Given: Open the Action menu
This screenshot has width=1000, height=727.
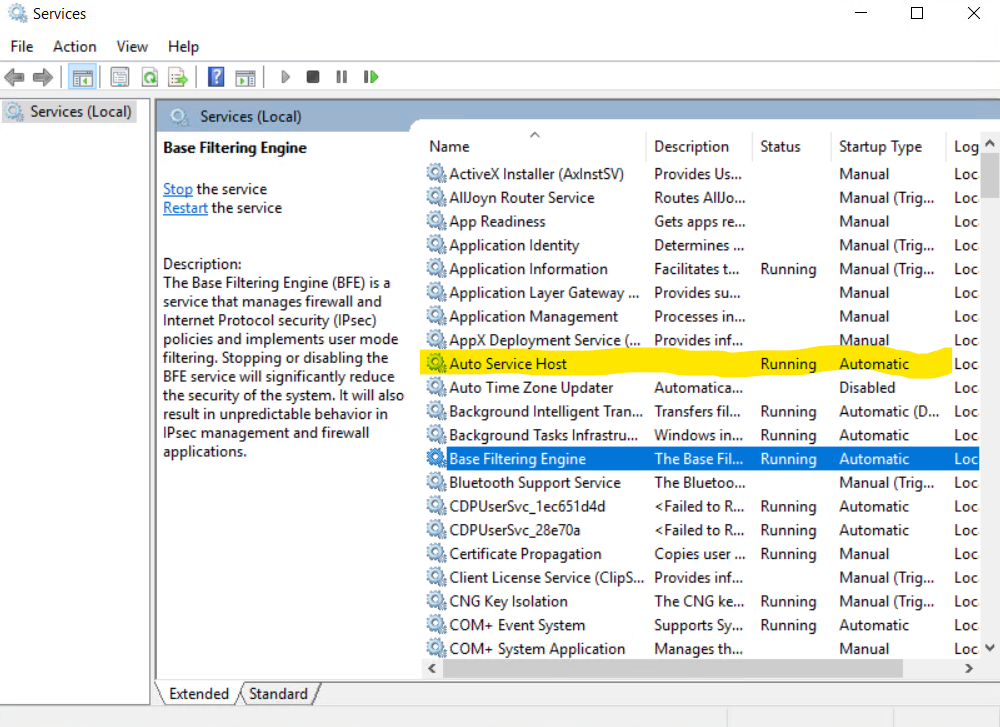Looking at the screenshot, I should click(75, 46).
